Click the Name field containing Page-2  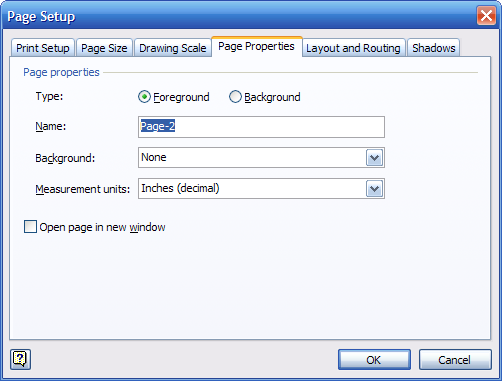click(x=261, y=127)
